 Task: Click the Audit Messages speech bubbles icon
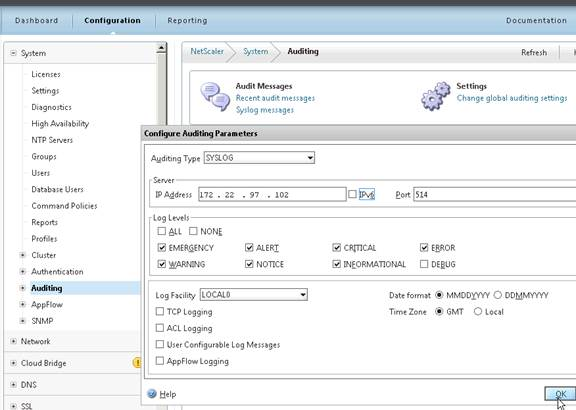[216, 97]
